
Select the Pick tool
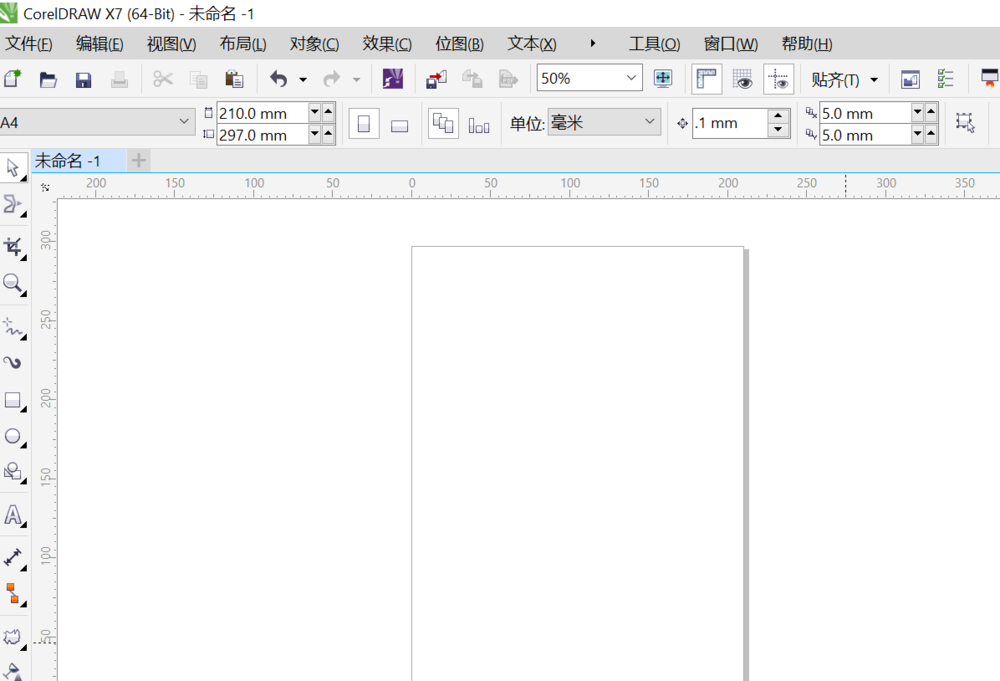click(13, 168)
